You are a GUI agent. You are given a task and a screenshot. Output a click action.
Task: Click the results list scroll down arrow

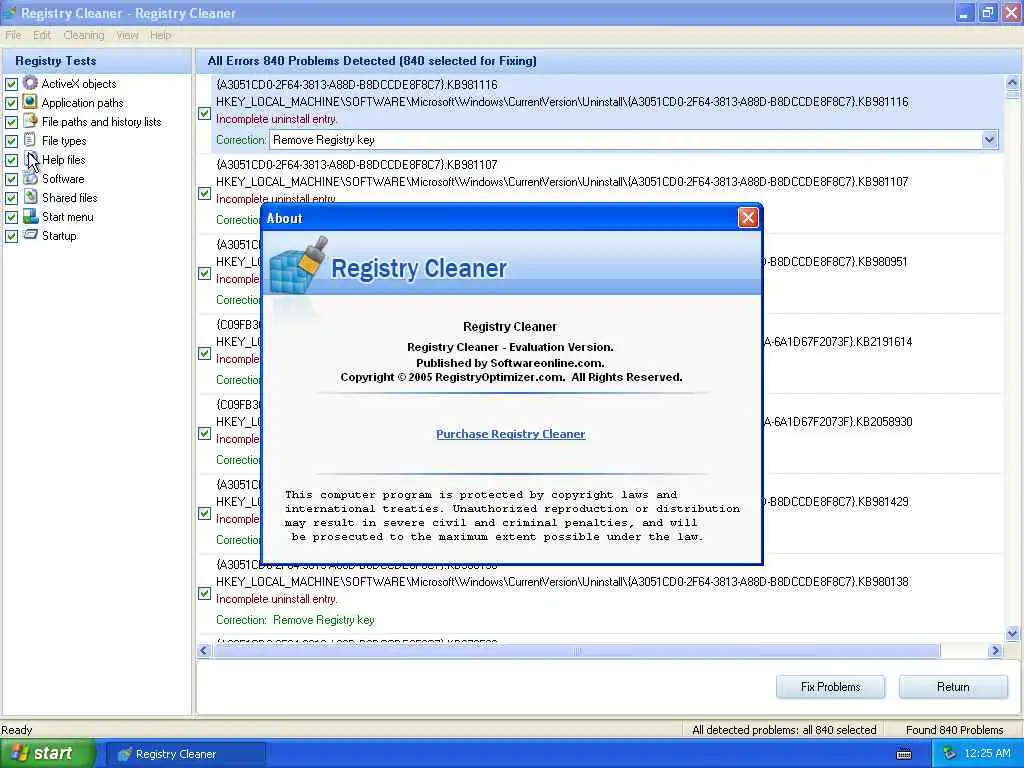tap(1012, 633)
